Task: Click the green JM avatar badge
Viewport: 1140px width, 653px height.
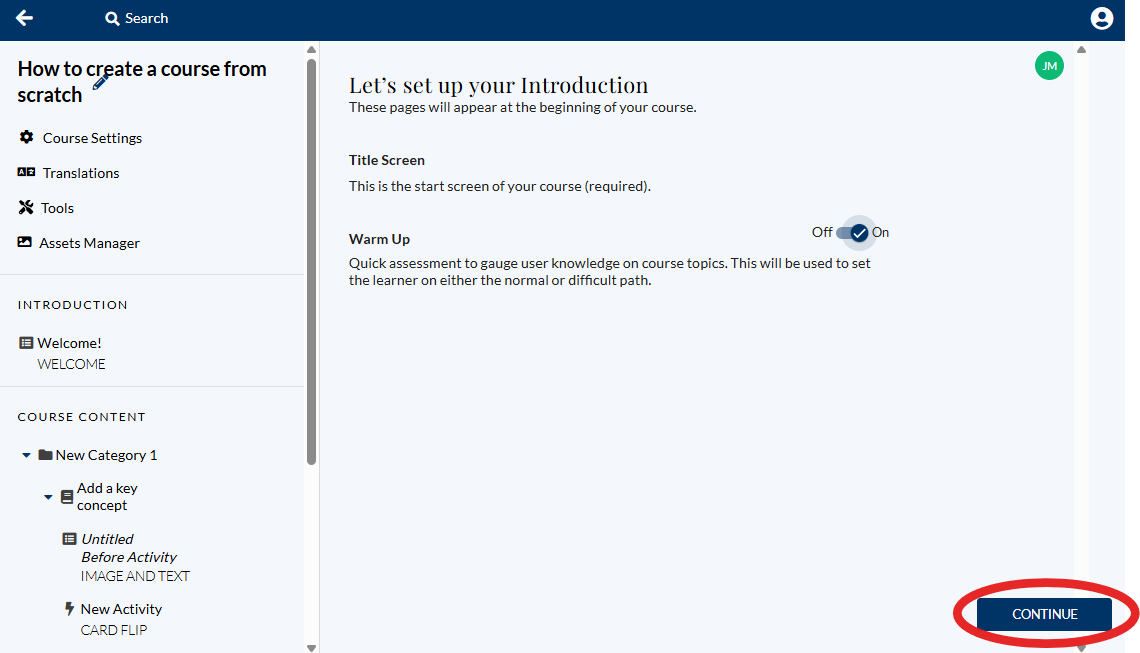Action: pos(1049,66)
